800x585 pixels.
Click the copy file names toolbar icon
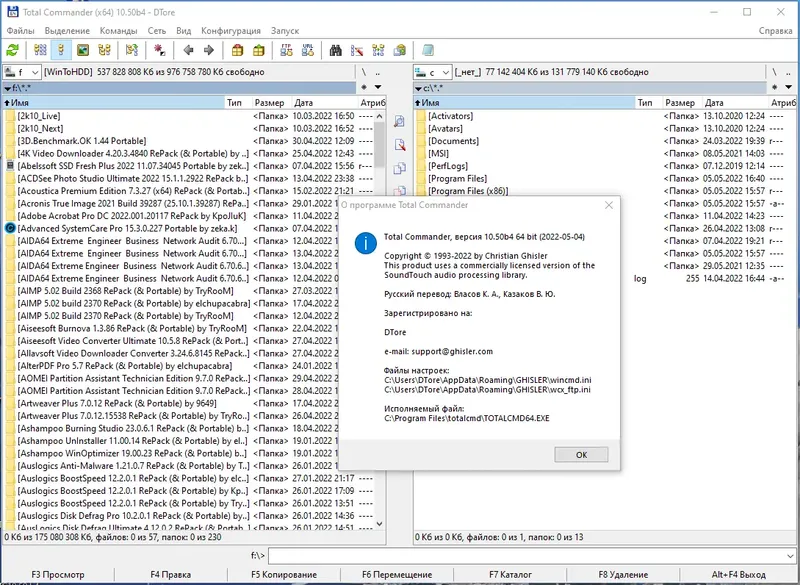click(399, 50)
